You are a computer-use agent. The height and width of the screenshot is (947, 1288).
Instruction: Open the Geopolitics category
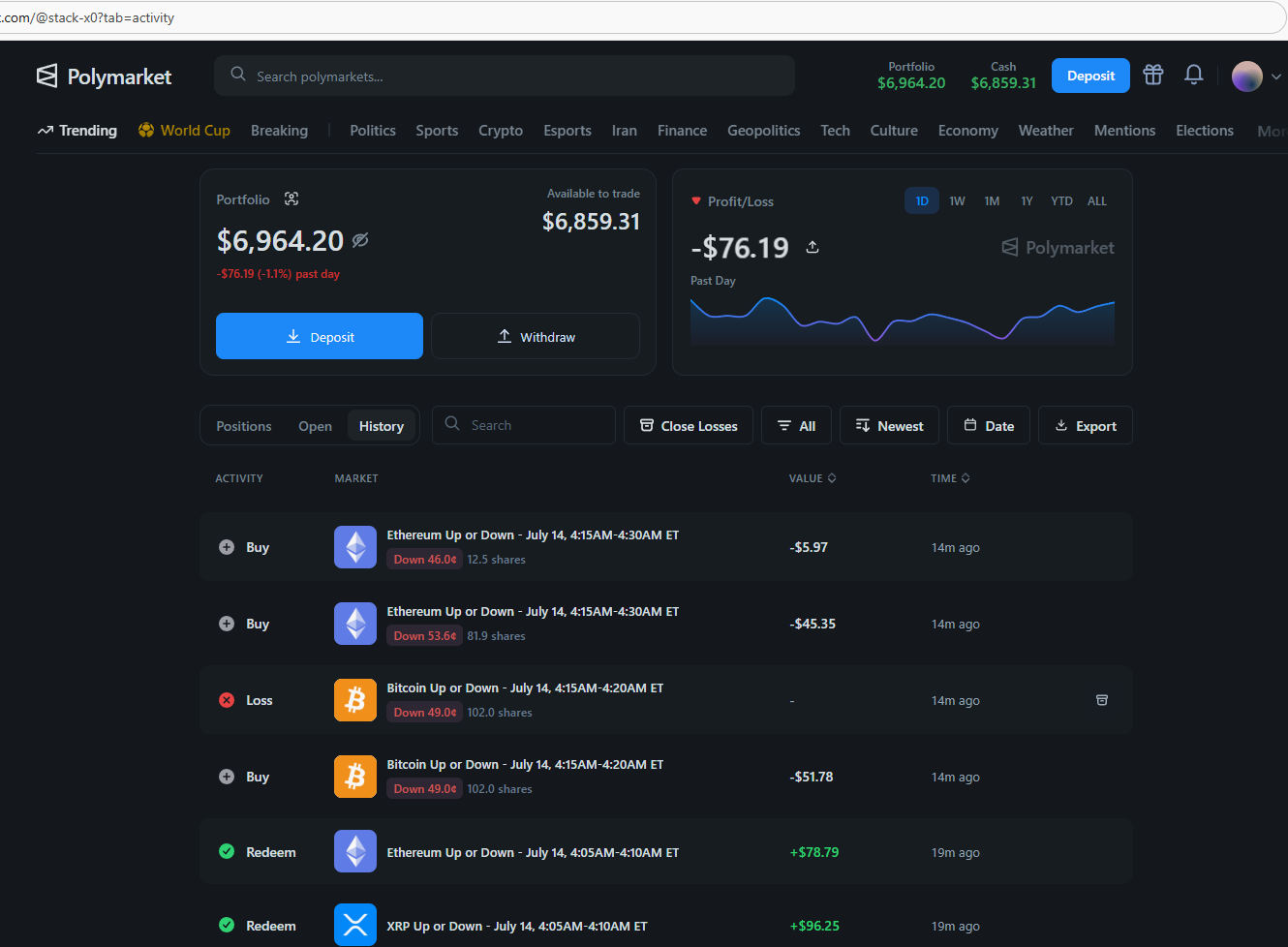pyautogui.click(x=764, y=131)
